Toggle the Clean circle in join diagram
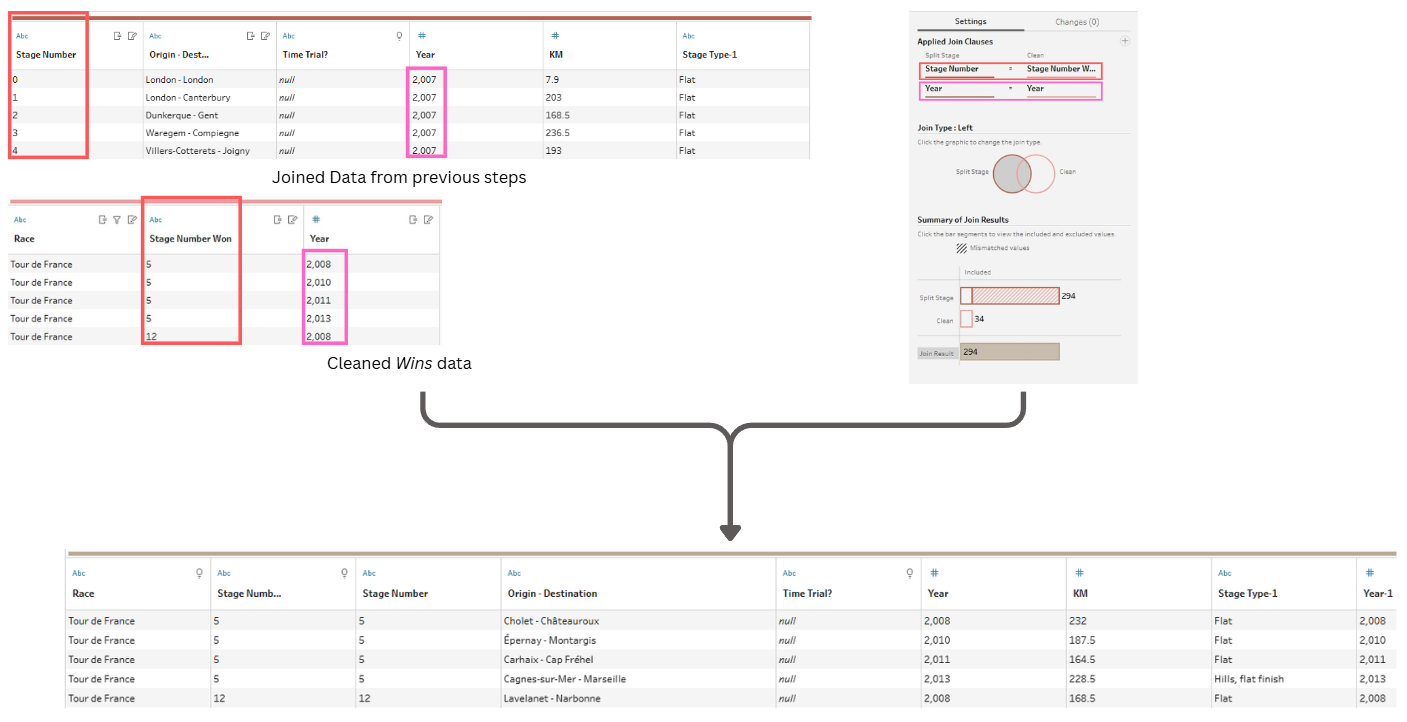The width and height of the screenshot is (1407, 722). tap(1044, 174)
